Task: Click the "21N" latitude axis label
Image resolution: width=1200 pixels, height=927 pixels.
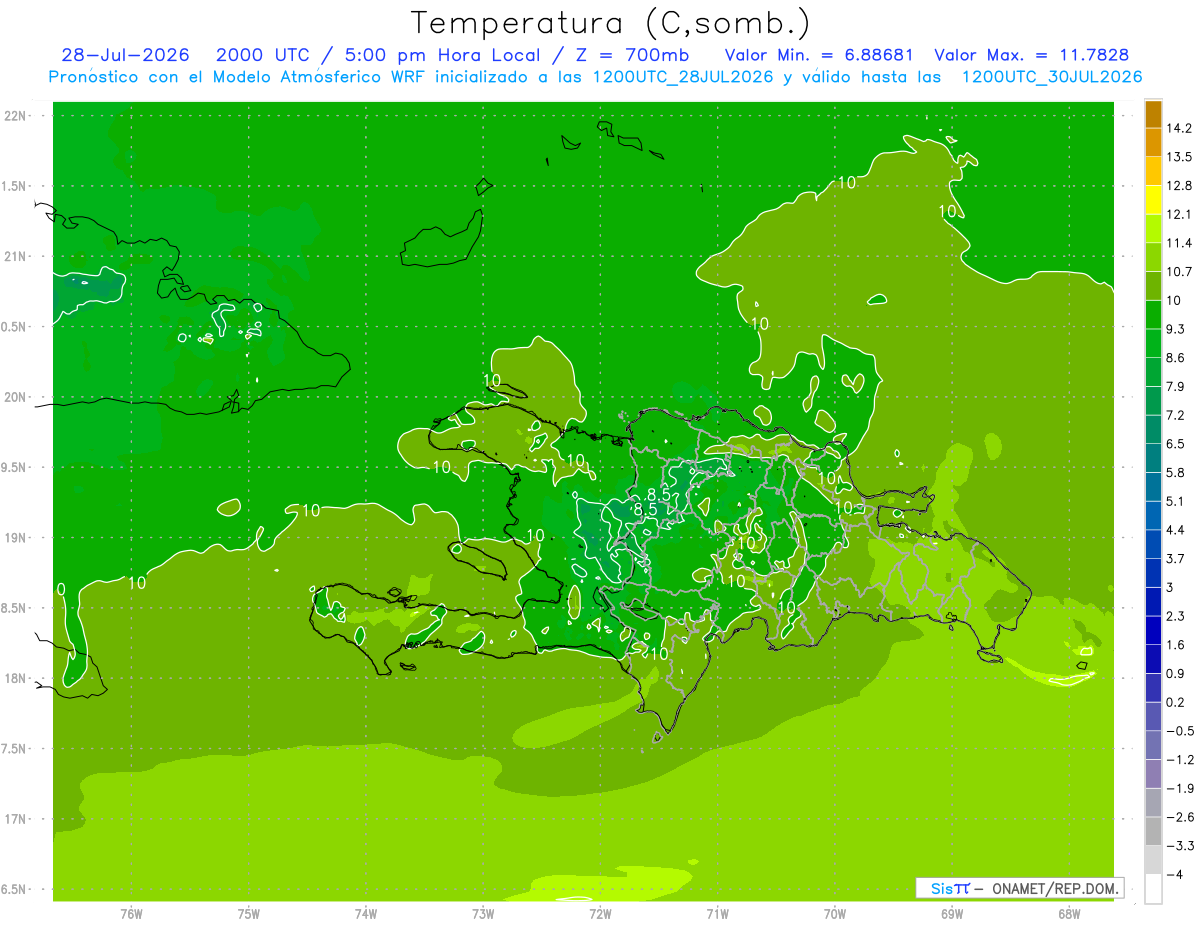Action: pos(16,256)
